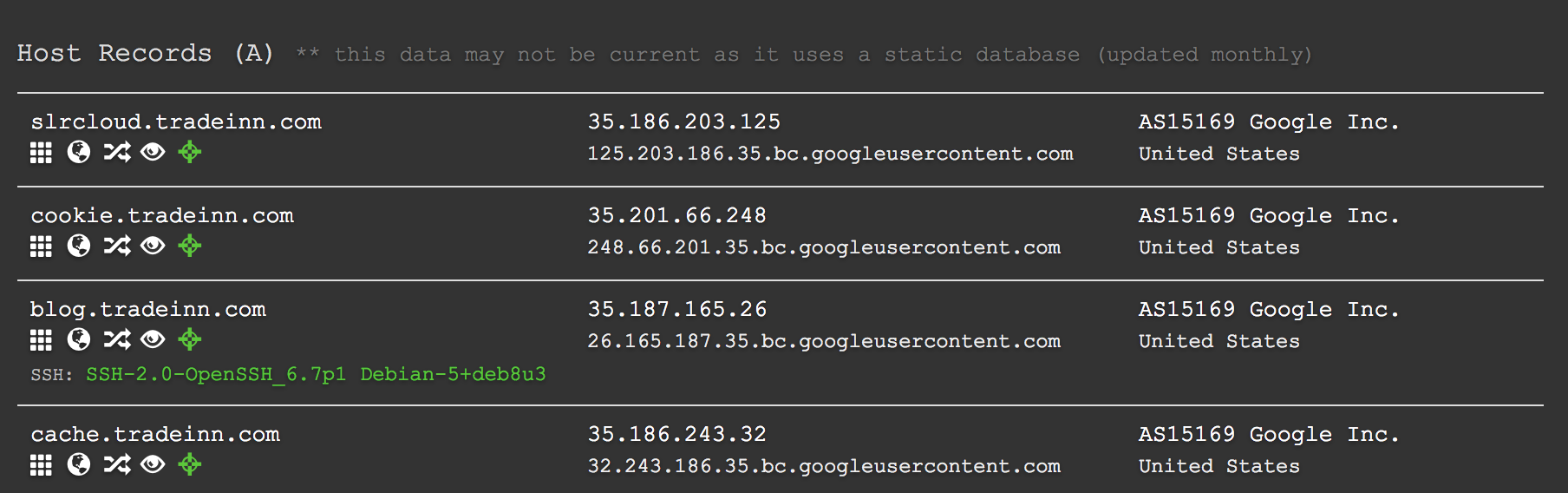This screenshot has width=1568, height=493.
Task: Click globe icon under cookie.tradeinn.com
Action: click(x=79, y=246)
